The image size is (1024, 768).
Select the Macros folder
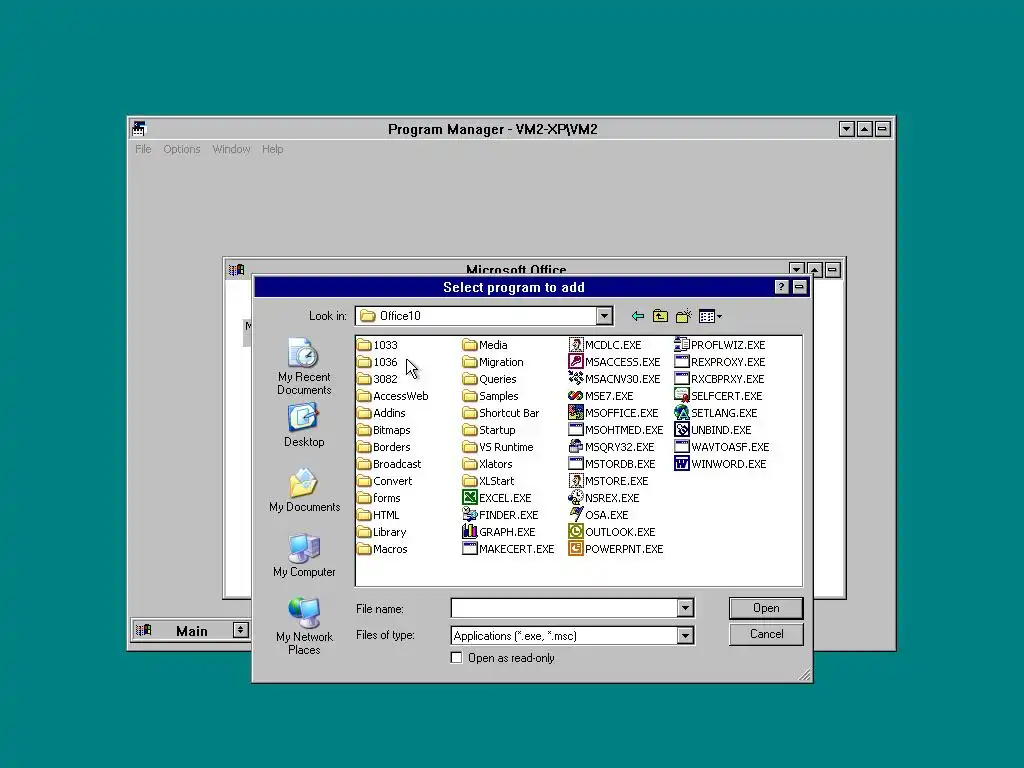pos(383,549)
